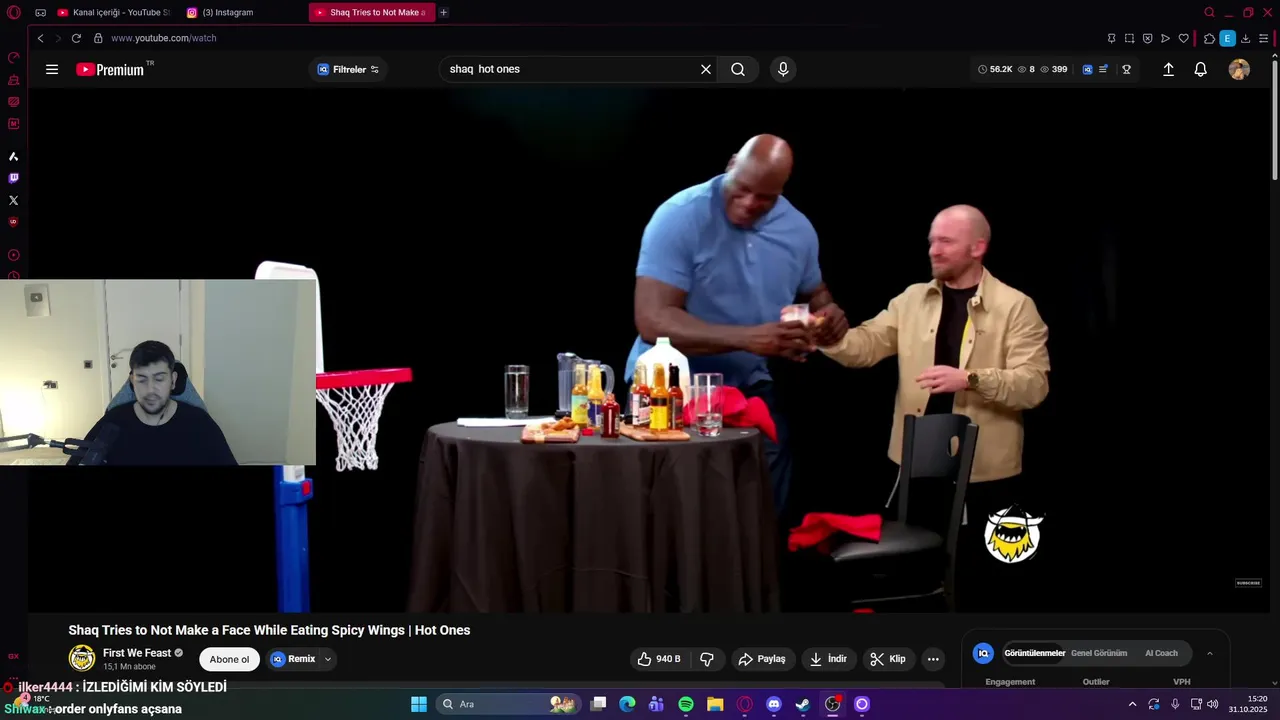This screenshot has height=720, width=1280.
Task: Subscribe with the 'Abone ol' button
Action: [x=229, y=659]
